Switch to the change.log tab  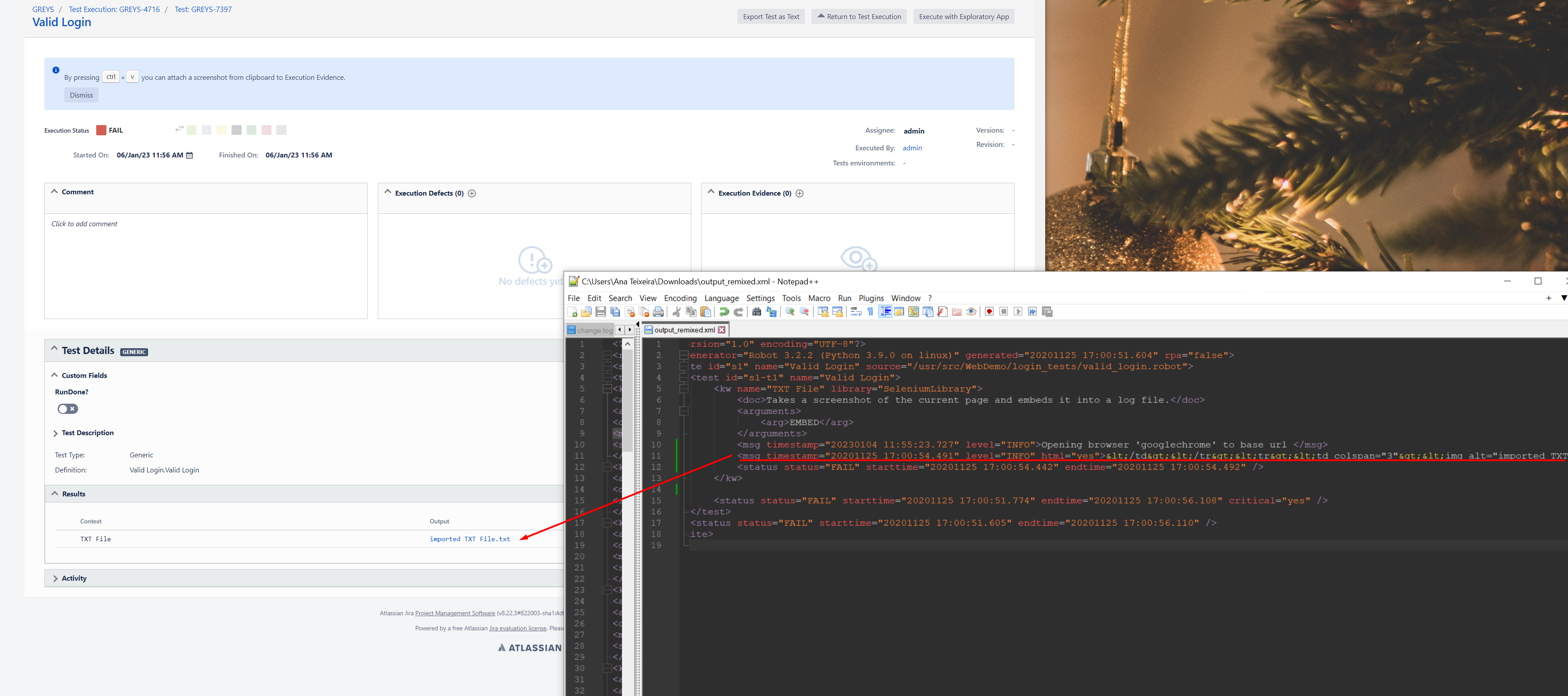593,330
